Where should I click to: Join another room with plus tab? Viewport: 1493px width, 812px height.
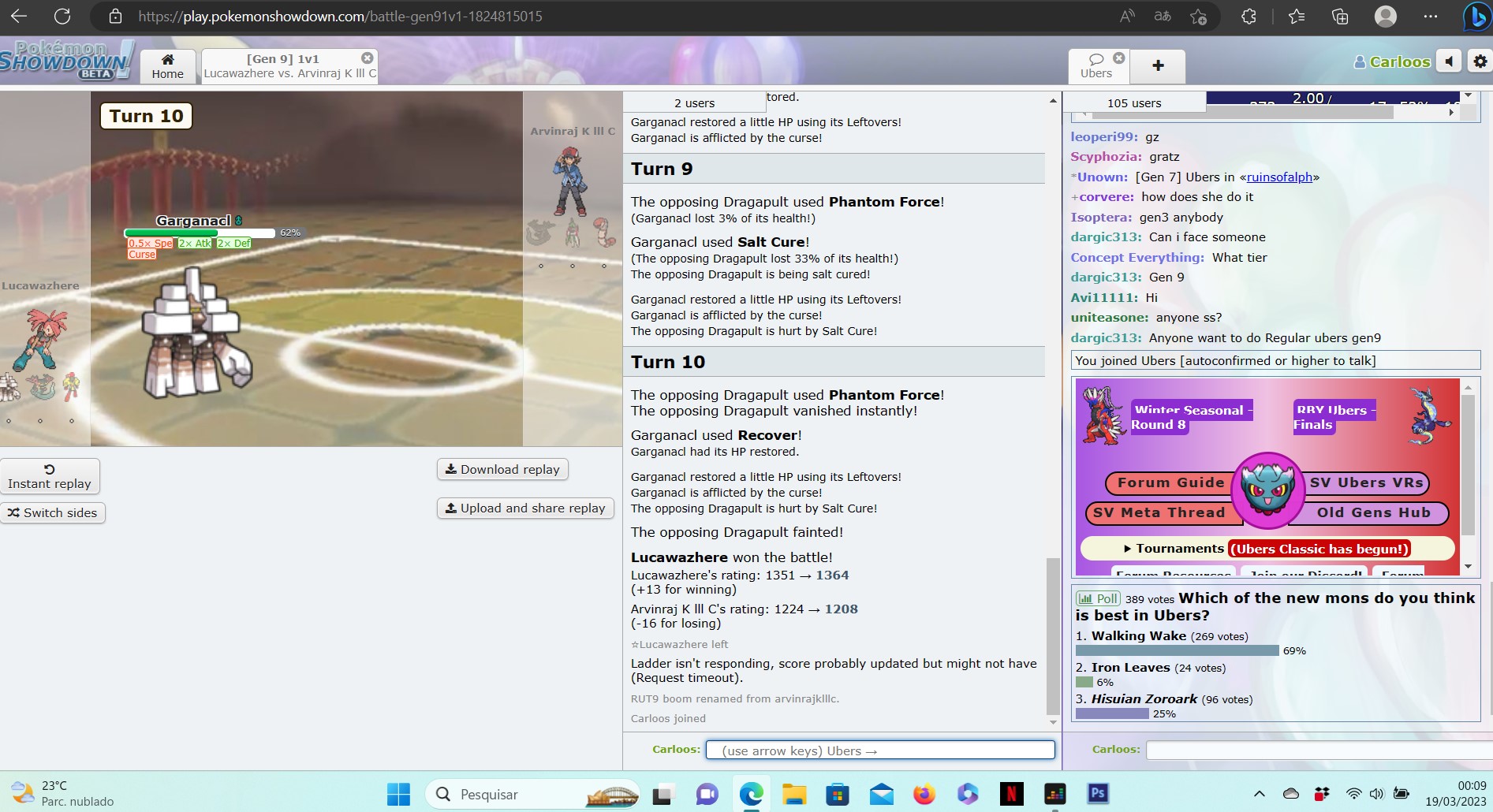click(1158, 66)
